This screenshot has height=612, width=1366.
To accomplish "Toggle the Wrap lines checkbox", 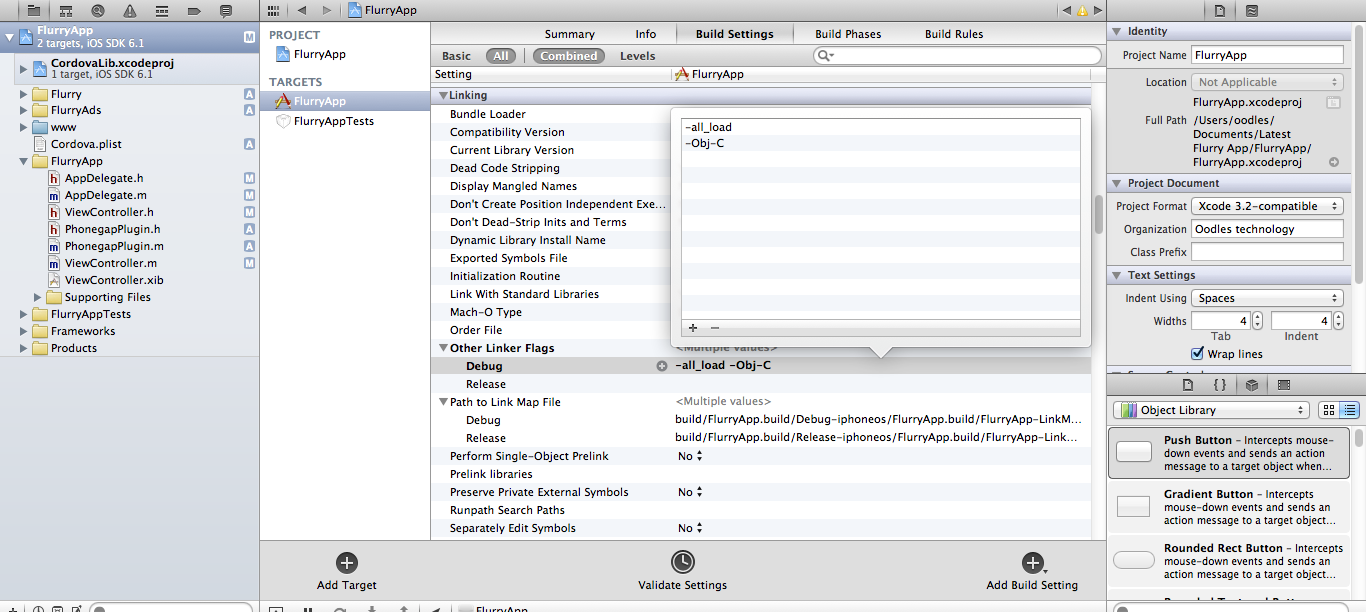I will pyautogui.click(x=1198, y=354).
